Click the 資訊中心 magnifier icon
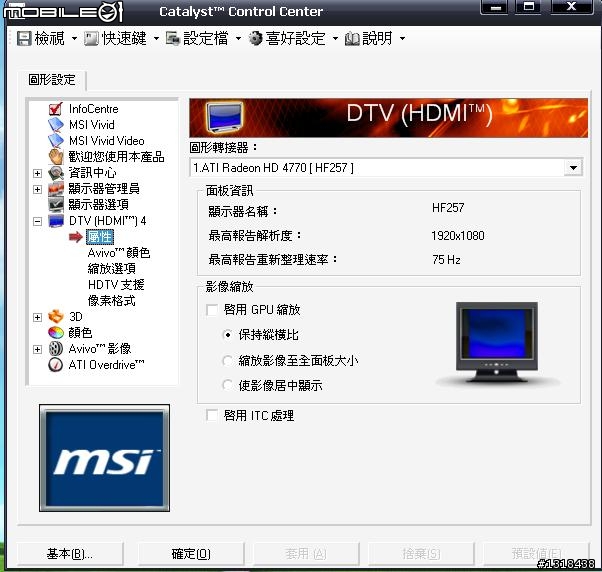Viewport: 602px width, 572px height. pyautogui.click(x=56, y=173)
